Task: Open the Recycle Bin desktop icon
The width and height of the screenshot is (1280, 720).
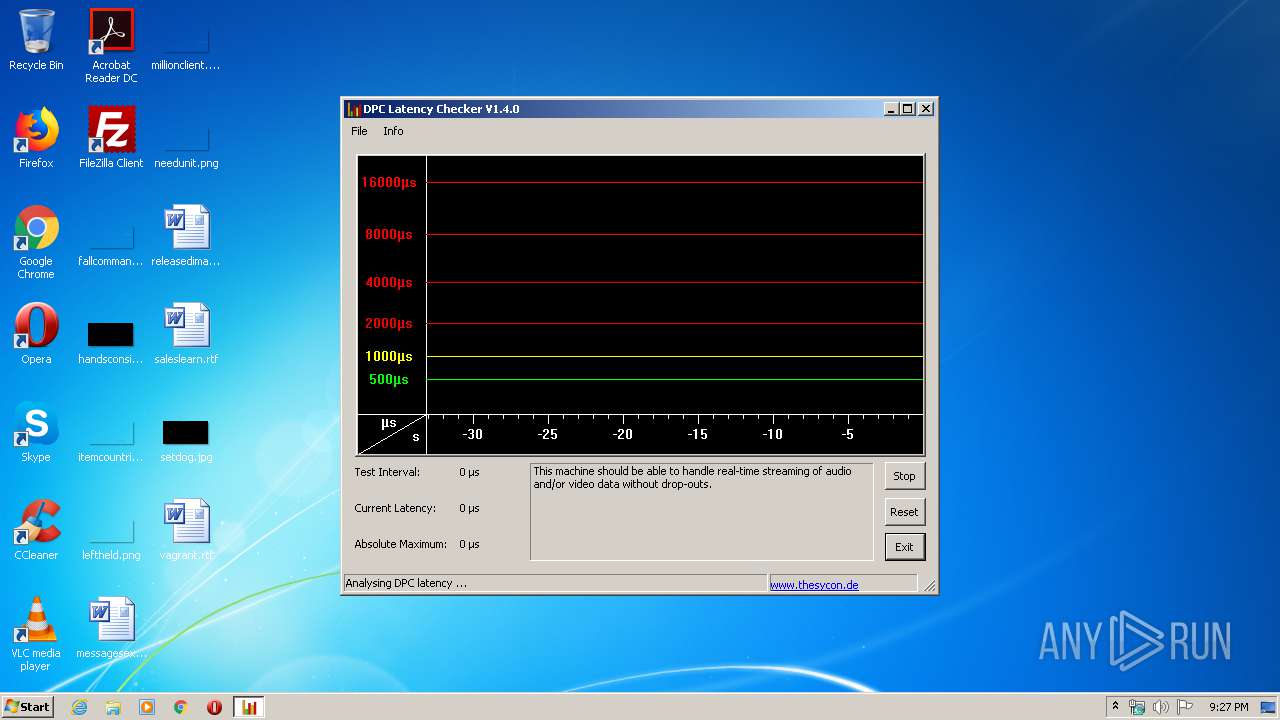Action: click(x=36, y=40)
